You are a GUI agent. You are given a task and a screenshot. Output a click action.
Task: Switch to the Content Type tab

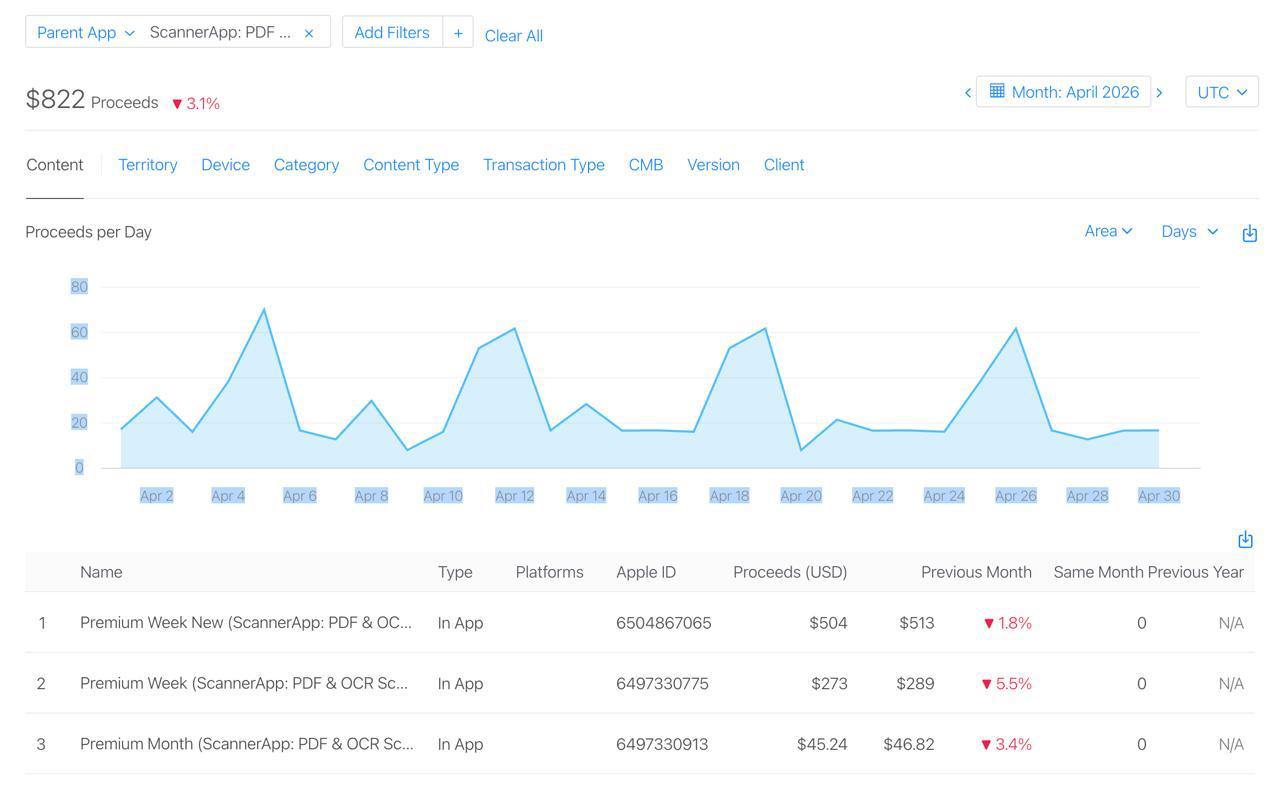pyautogui.click(x=411, y=165)
